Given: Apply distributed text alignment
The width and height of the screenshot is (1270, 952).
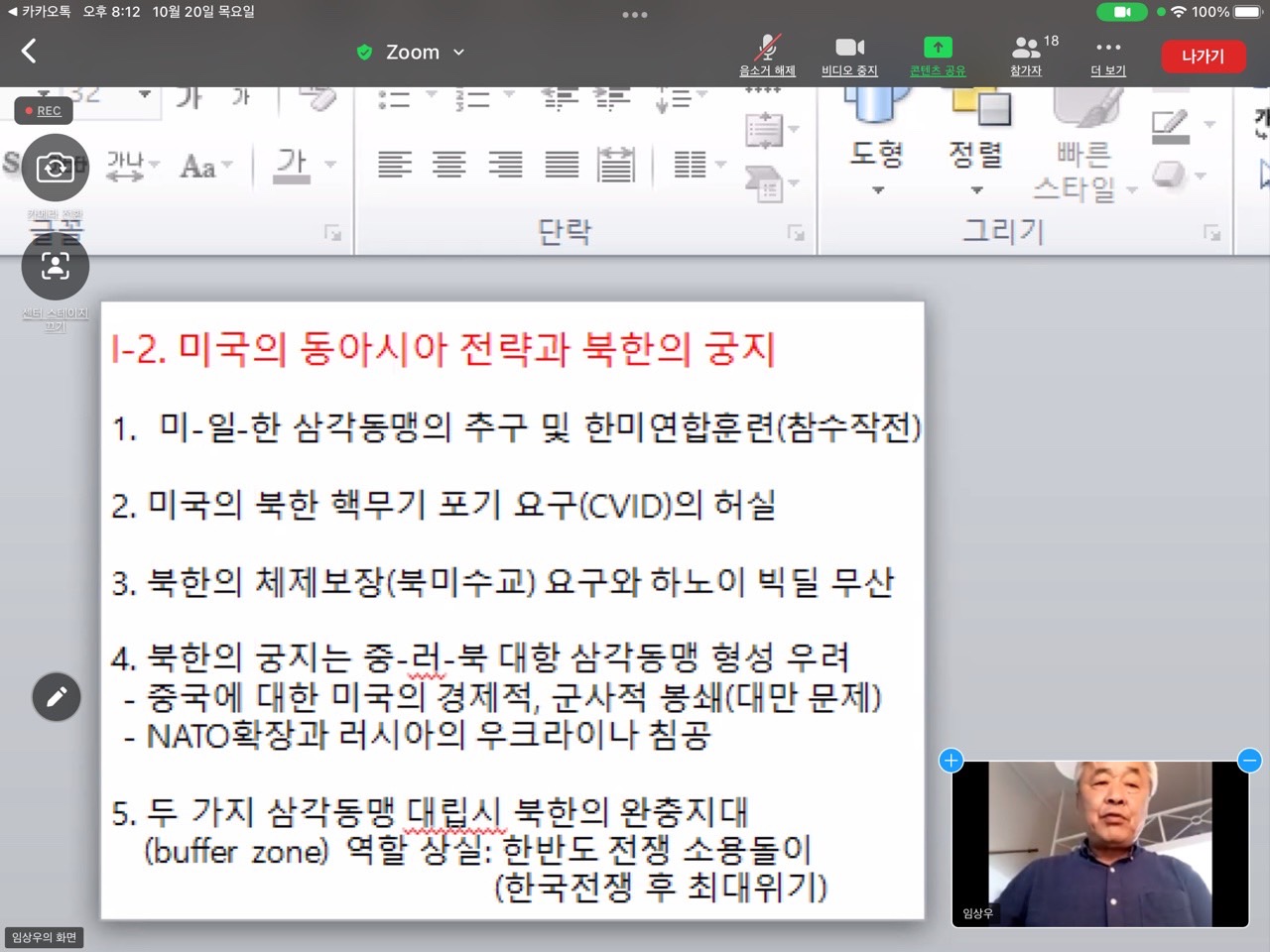Looking at the screenshot, I should [616, 165].
